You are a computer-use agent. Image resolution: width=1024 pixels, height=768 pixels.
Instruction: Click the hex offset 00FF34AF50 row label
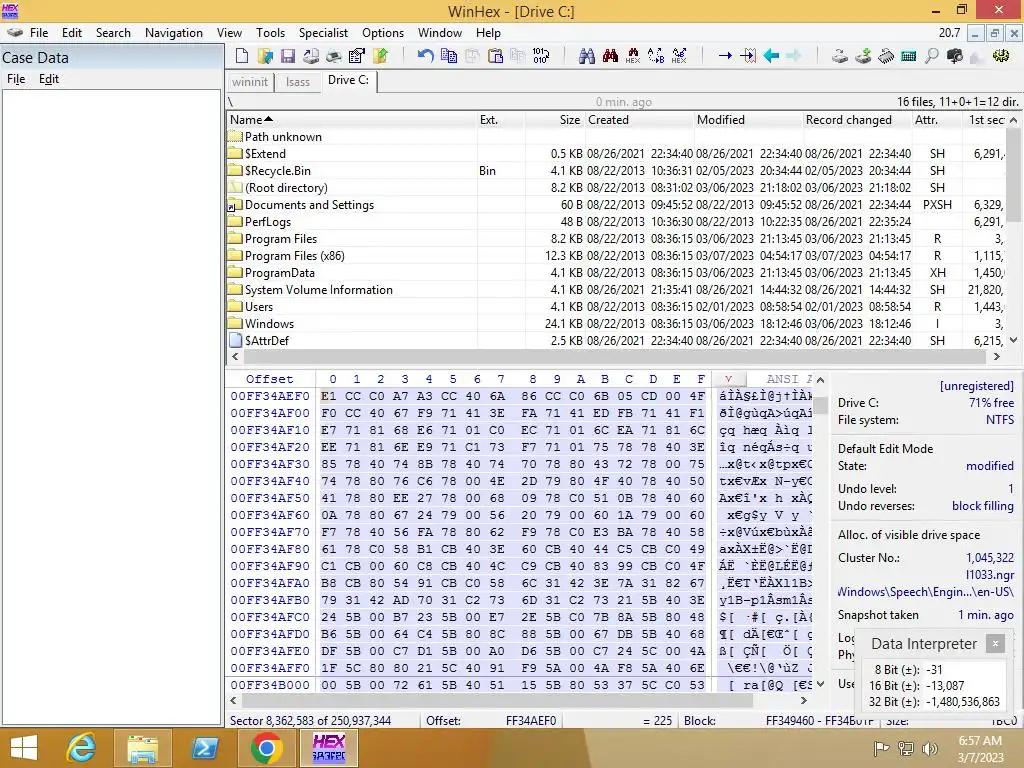[x=270, y=498]
